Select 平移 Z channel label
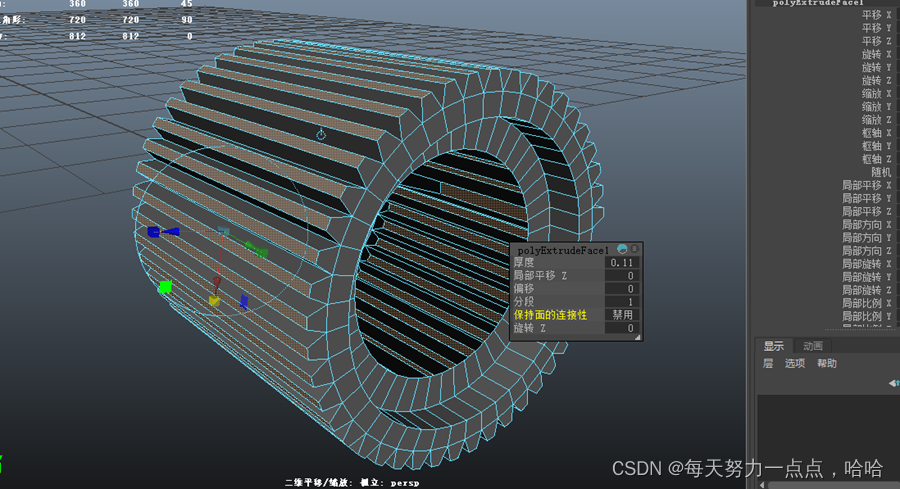 pos(877,41)
